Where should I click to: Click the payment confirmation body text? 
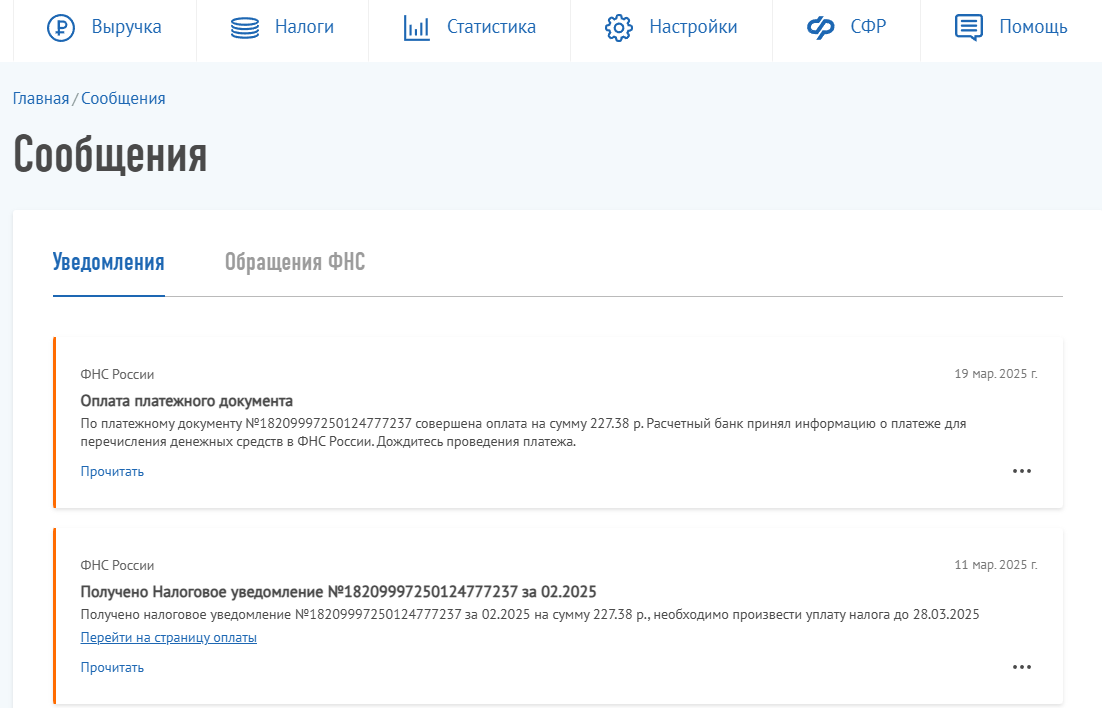[523, 432]
